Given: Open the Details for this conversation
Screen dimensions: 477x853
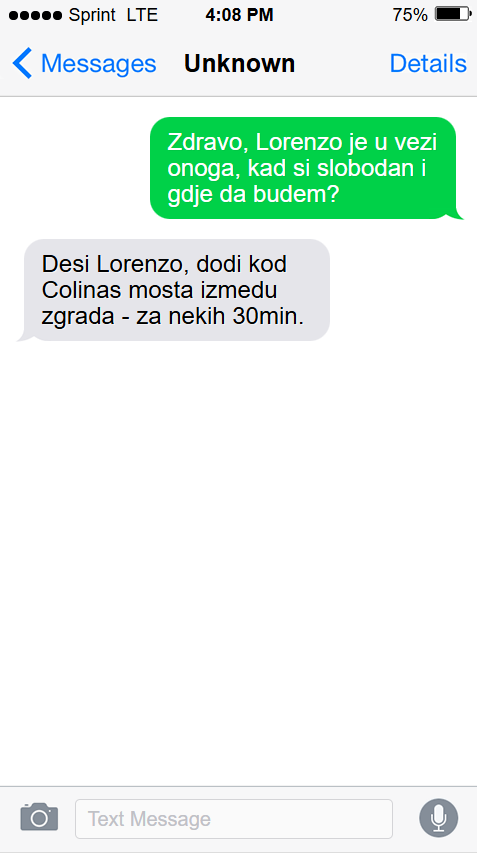Looking at the screenshot, I should [428, 64].
